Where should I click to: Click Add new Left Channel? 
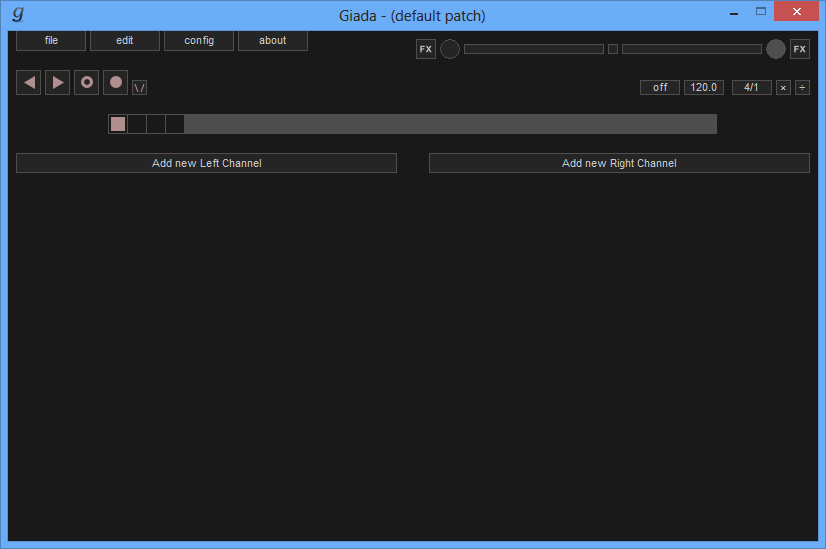click(206, 163)
